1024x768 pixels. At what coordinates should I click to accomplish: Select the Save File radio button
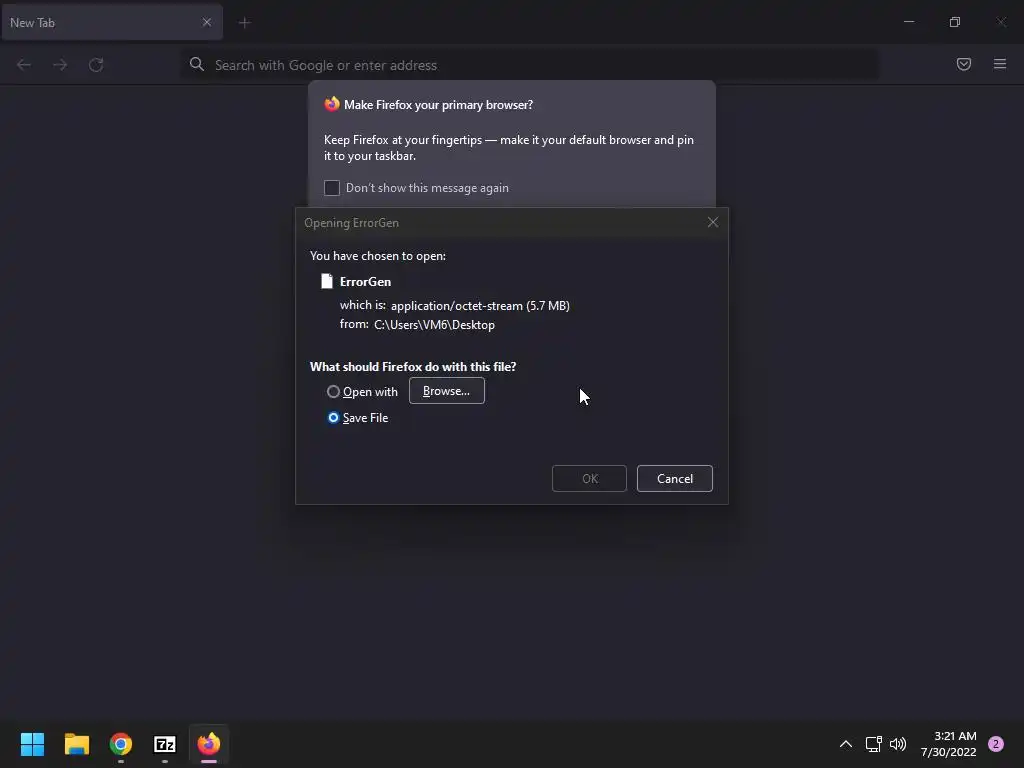point(333,418)
